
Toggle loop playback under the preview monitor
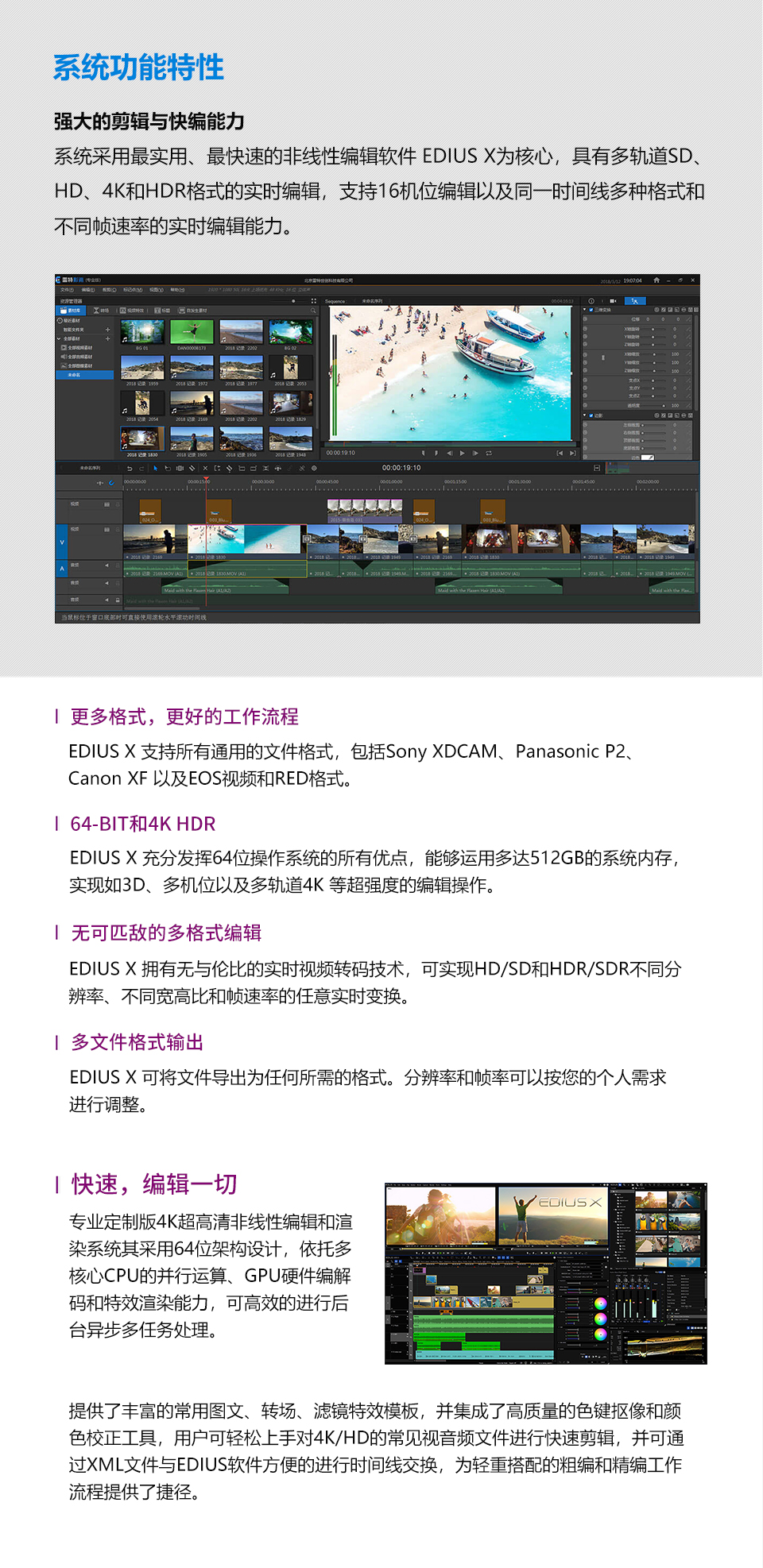[488, 453]
